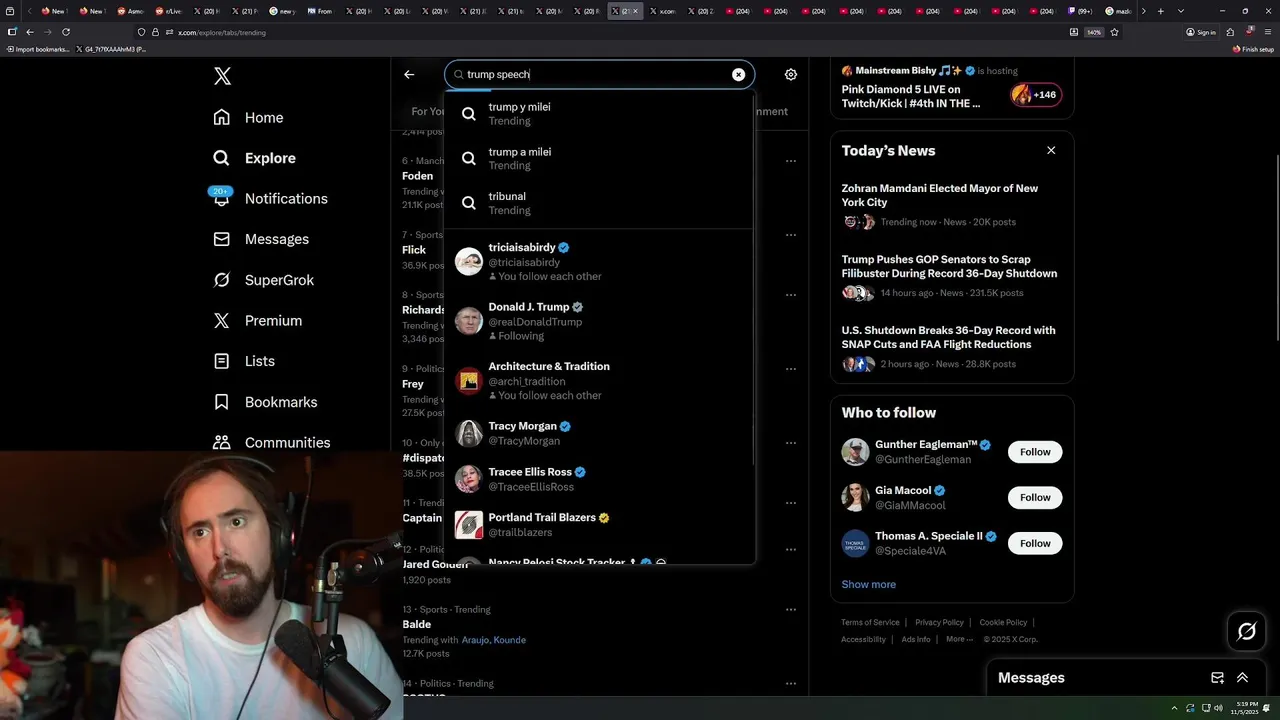
Task: Open Architecture & Tradition profile suggestion
Action: pos(600,380)
